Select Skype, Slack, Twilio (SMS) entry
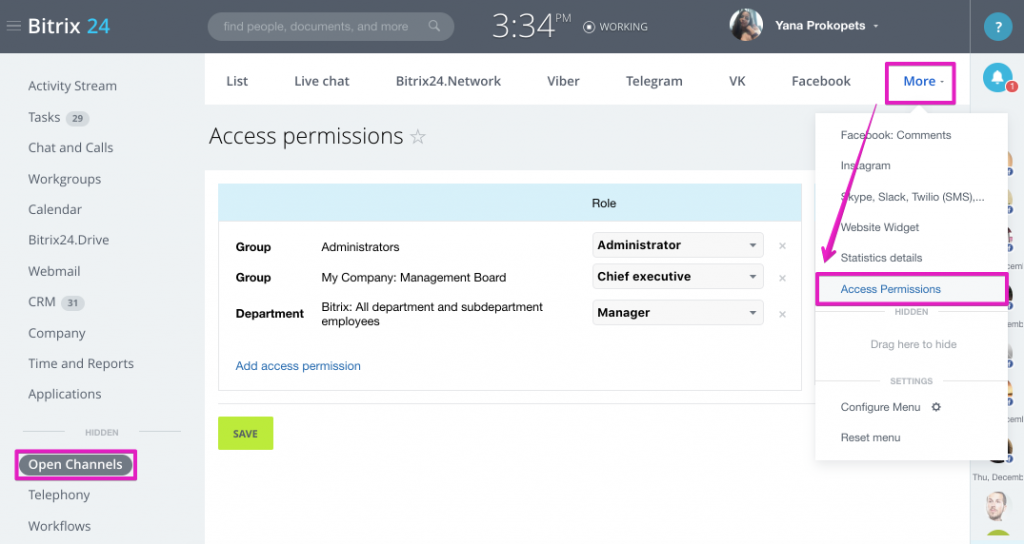1024x544 pixels. click(x=912, y=197)
